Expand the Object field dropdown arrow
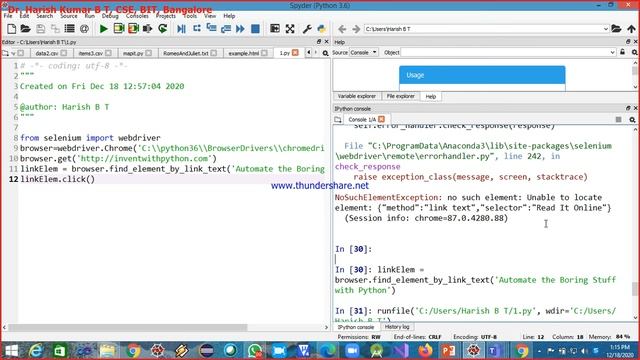Screen dimensions: 640x360 (612, 52)
